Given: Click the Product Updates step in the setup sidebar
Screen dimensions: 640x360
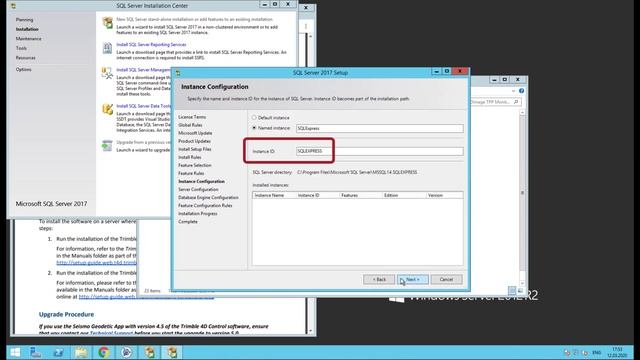Looking at the screenshot, I should click(x=194, y=141).
